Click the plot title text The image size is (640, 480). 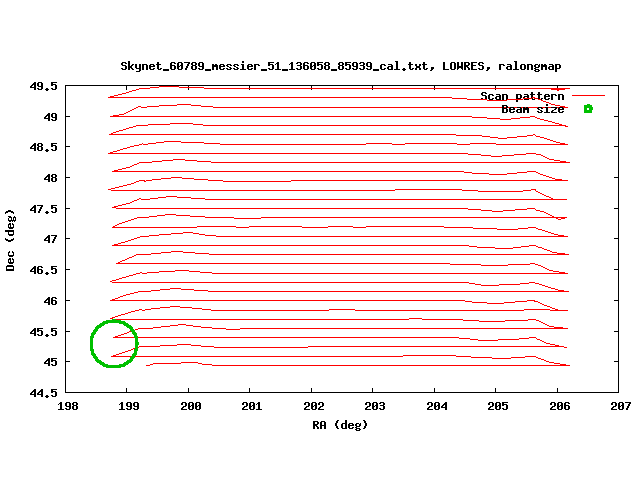tap(341, 66)
